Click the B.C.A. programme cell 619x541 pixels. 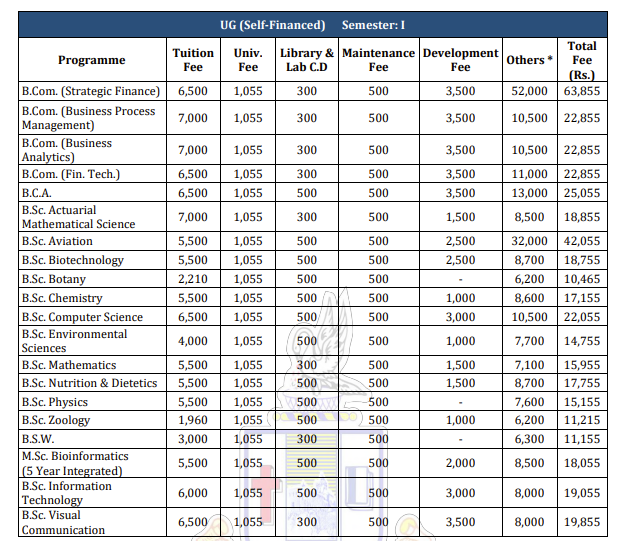pos(39,192)
